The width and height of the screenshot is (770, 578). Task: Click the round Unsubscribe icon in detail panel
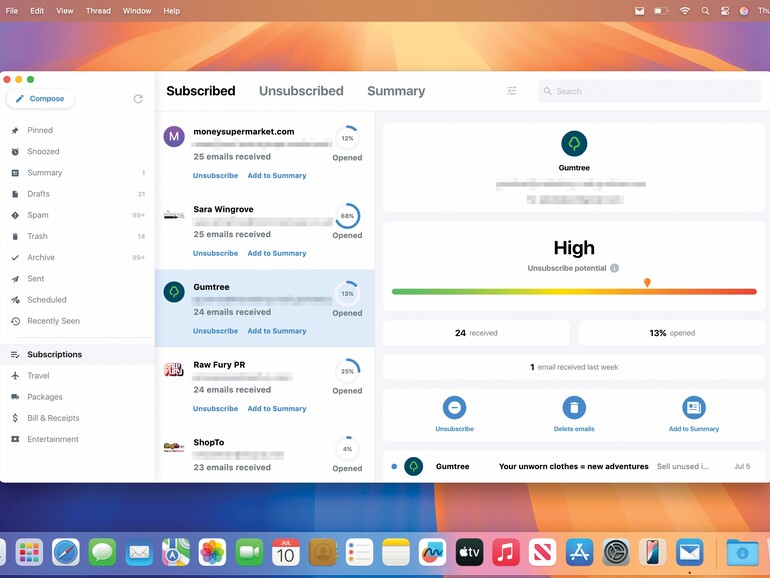[x=454, y=407]
